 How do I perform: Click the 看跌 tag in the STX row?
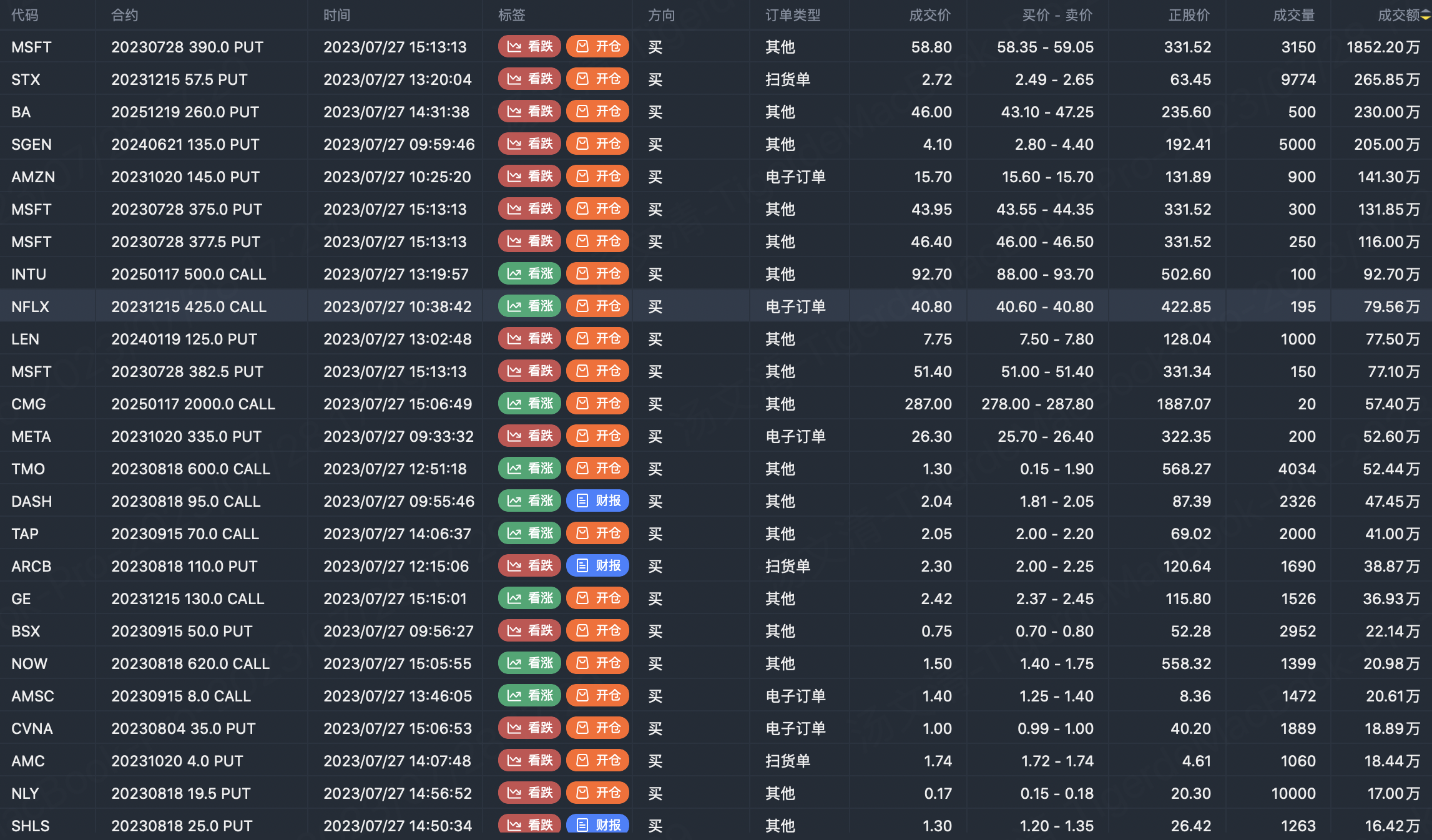tap(530, 79)
